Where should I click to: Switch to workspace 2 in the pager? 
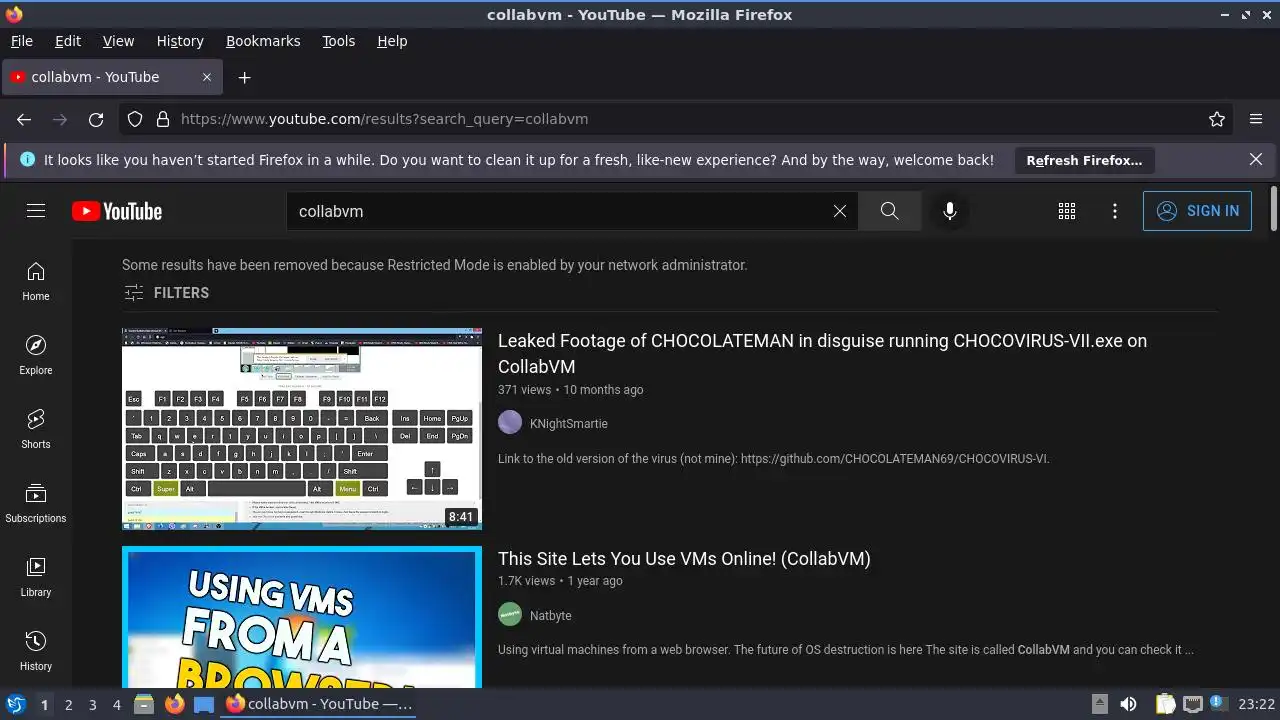tap(68, 705)
